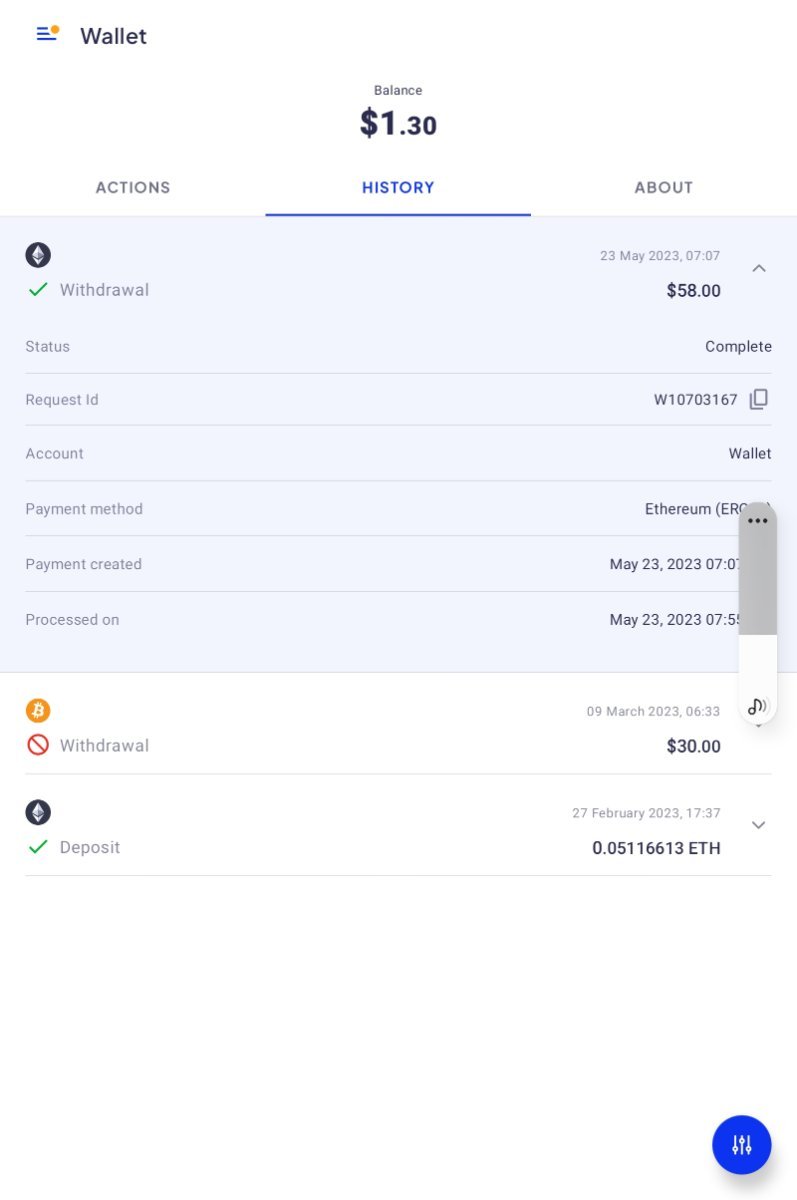Screen dimensions: 797x1200
Task: Click the green check on the deposit entry
Action: (x=38, y=847)
